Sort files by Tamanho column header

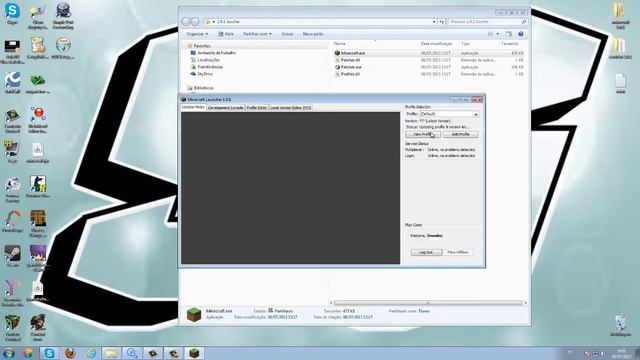click(509, 44)
